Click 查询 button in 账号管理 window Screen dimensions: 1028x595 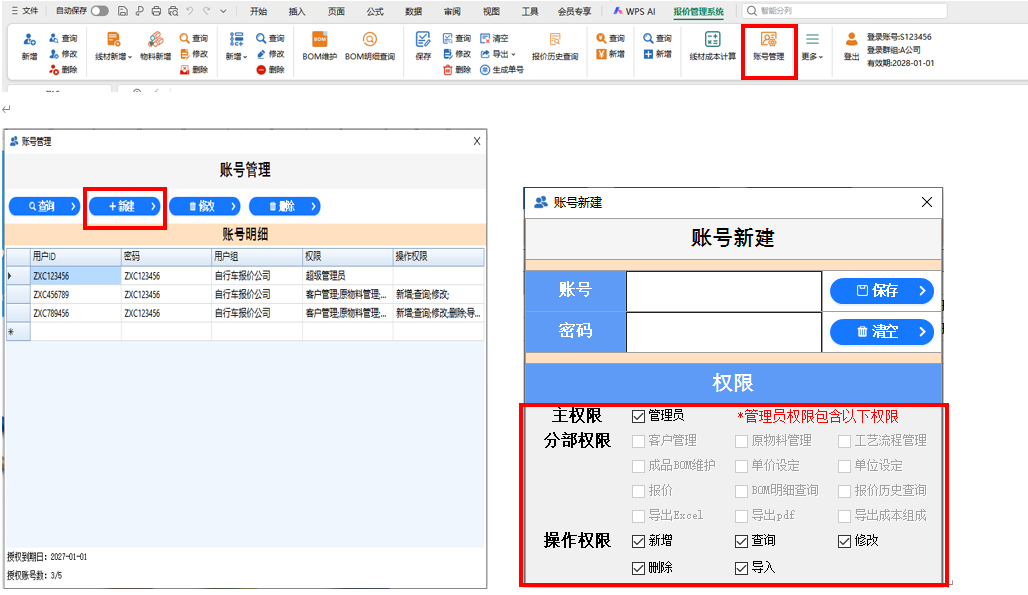(x=45, y=206)
